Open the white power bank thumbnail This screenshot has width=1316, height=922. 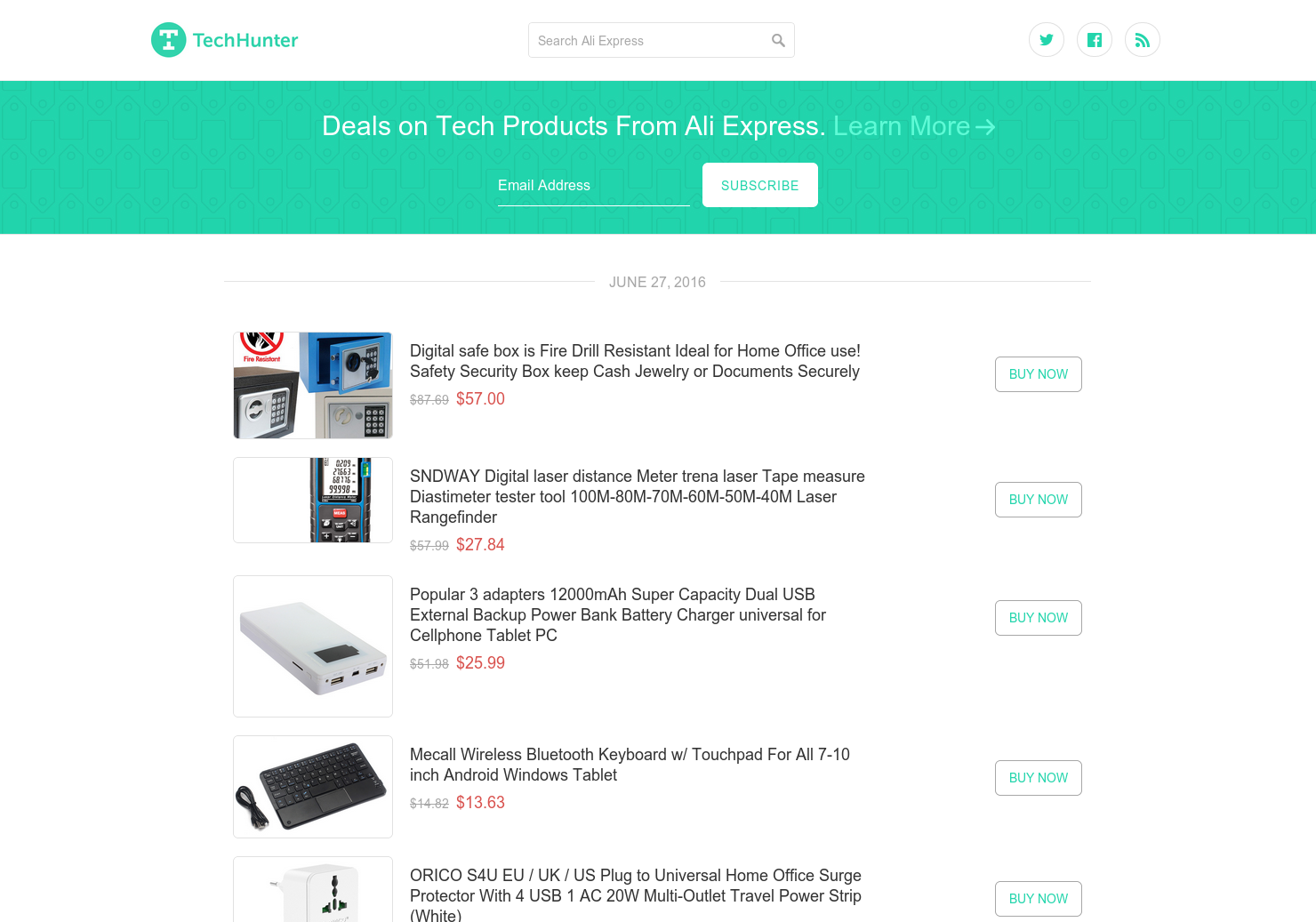(313, 646)
